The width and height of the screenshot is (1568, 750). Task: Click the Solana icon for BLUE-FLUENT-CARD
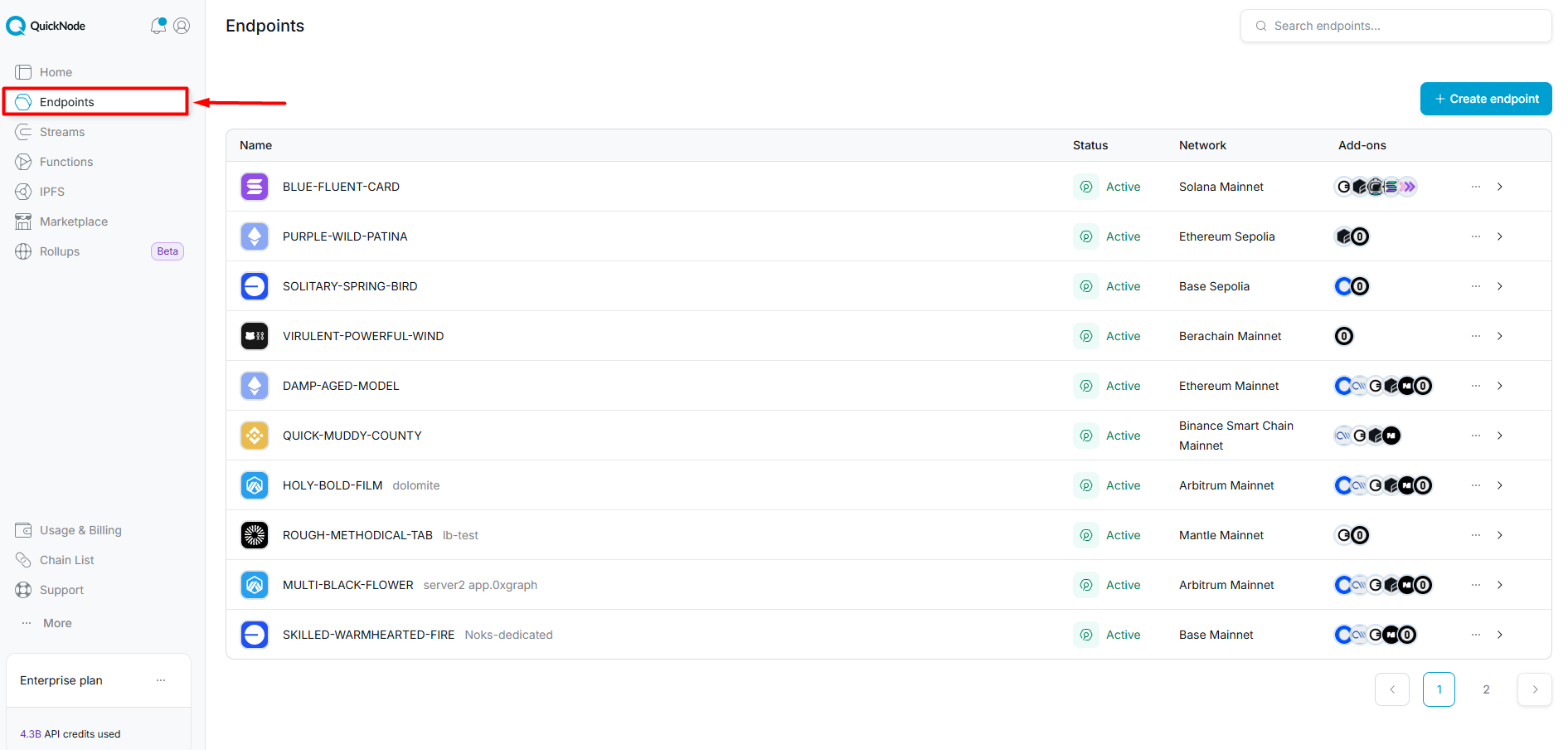(255, 187)
